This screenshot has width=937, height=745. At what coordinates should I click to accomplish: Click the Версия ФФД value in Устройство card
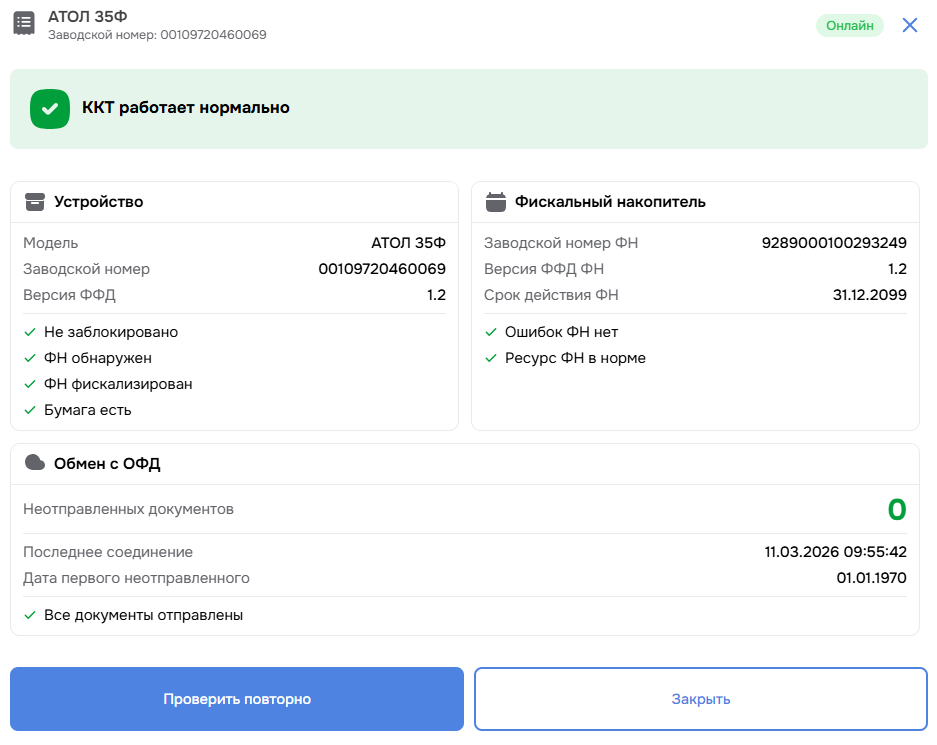[436, 295]
